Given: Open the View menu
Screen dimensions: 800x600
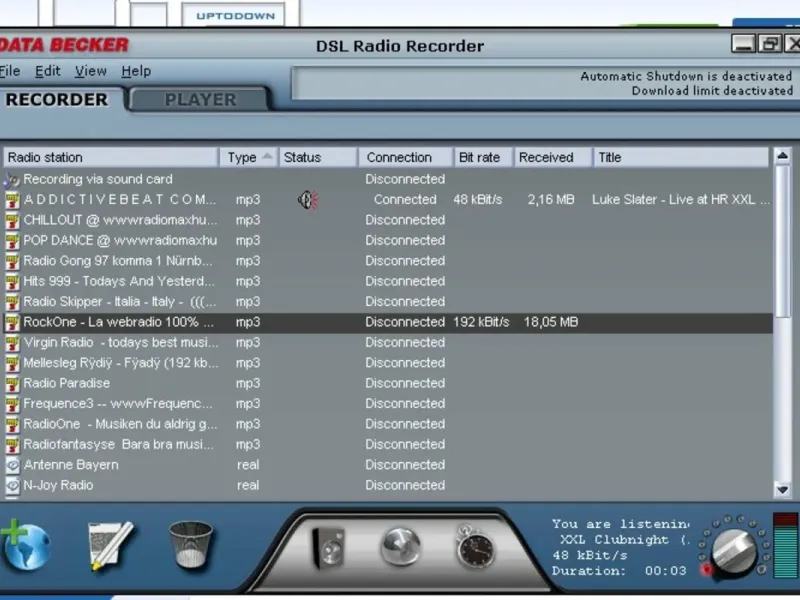Looking at the screenshot, I should pyautogui.click(x=91, y=71).
